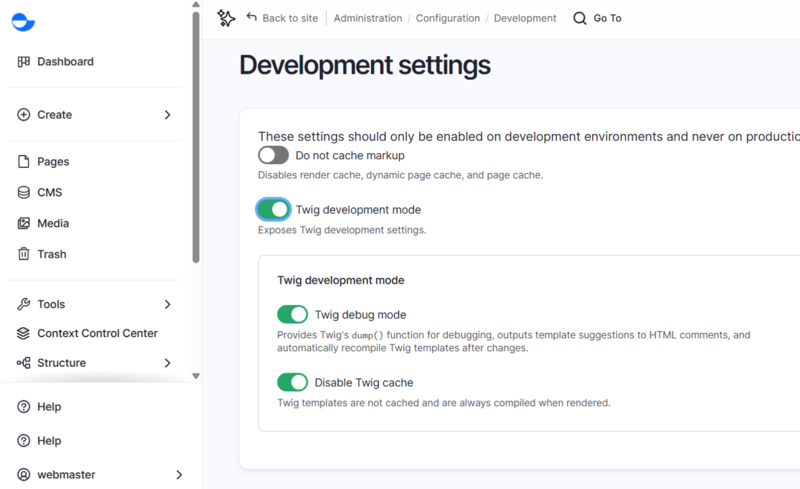Viewport: 800px width, 489px height.
Task: Open Context Control Center in sidebar
Action: click(x=97, y=333)
